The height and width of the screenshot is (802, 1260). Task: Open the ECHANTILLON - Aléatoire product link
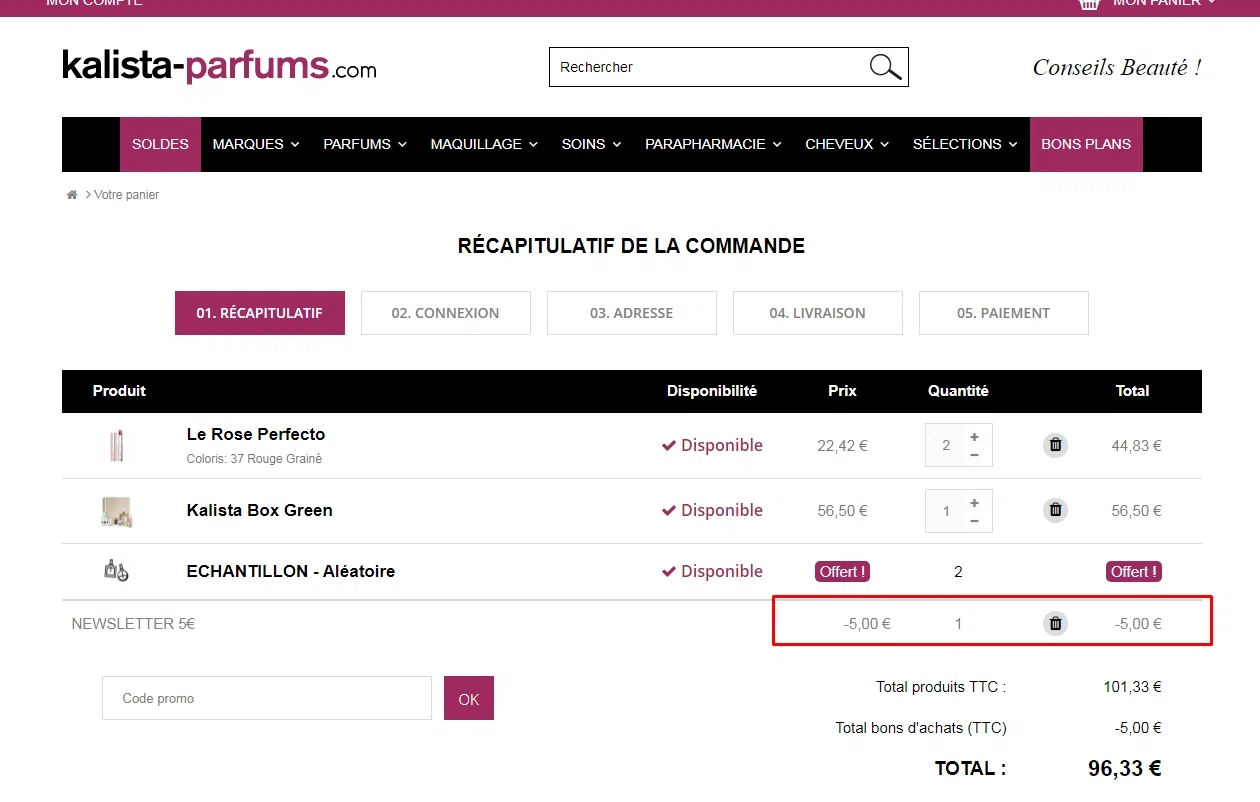click(x=291, y=571)
